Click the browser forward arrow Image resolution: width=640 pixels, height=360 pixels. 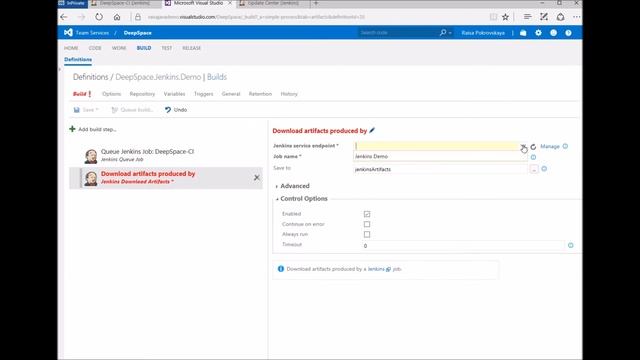[81, 17]
